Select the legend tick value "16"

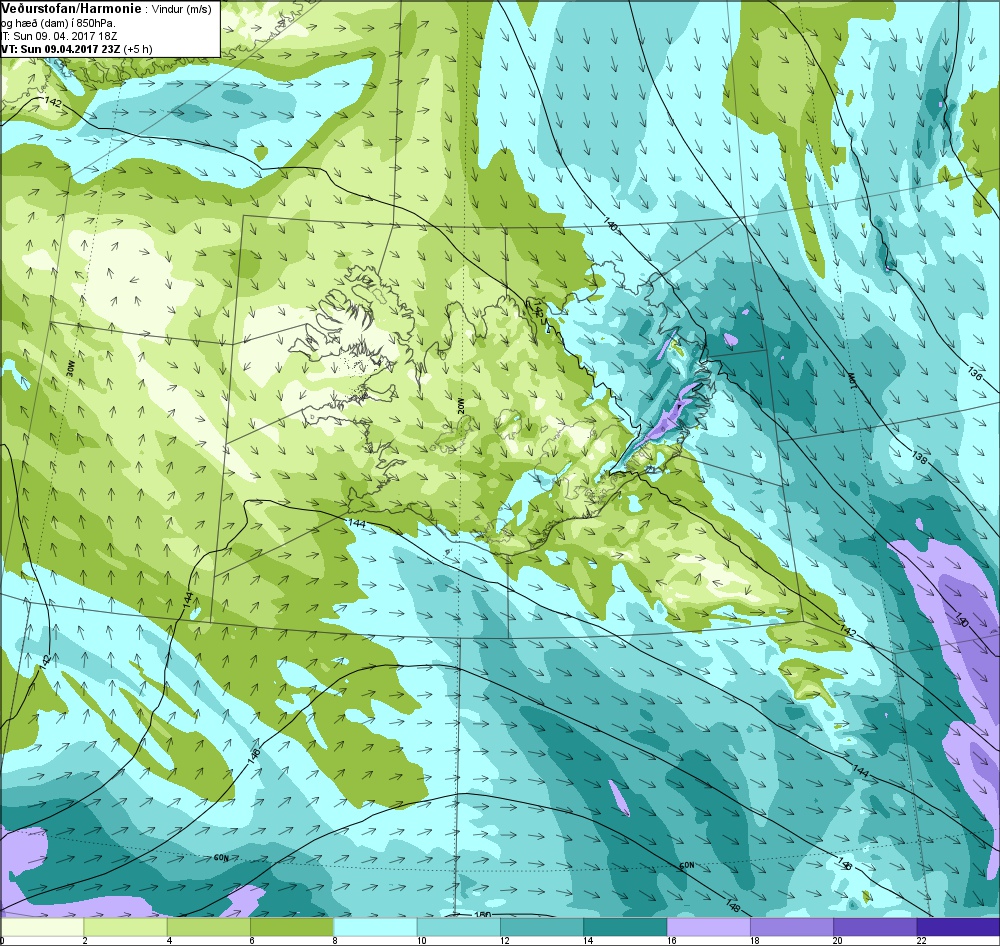(x=670, y=940)
